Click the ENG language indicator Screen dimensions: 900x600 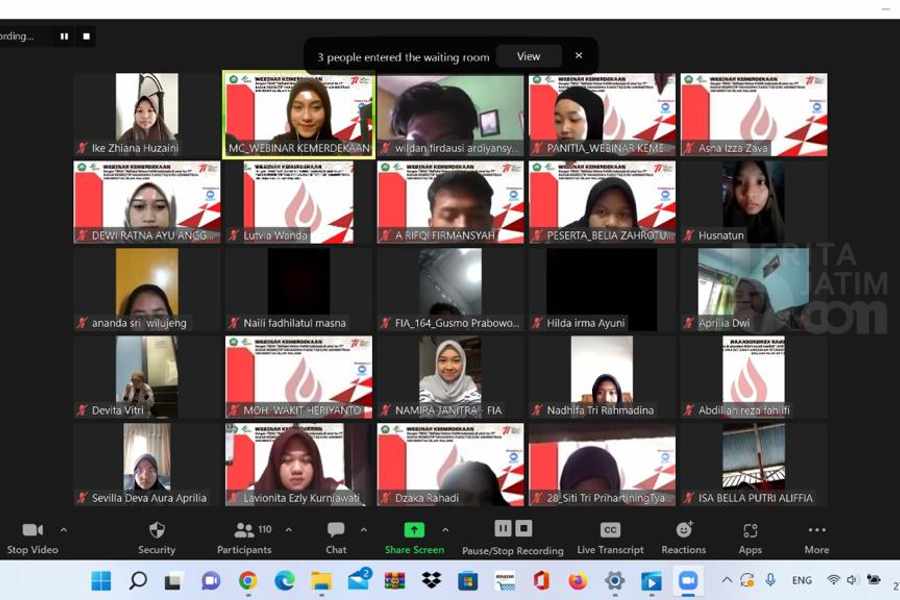point(802,580)
